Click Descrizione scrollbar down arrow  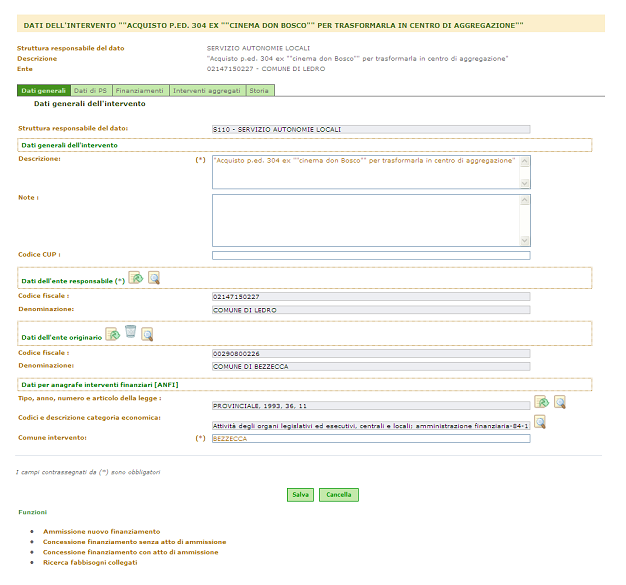click(x=525, y=183)
